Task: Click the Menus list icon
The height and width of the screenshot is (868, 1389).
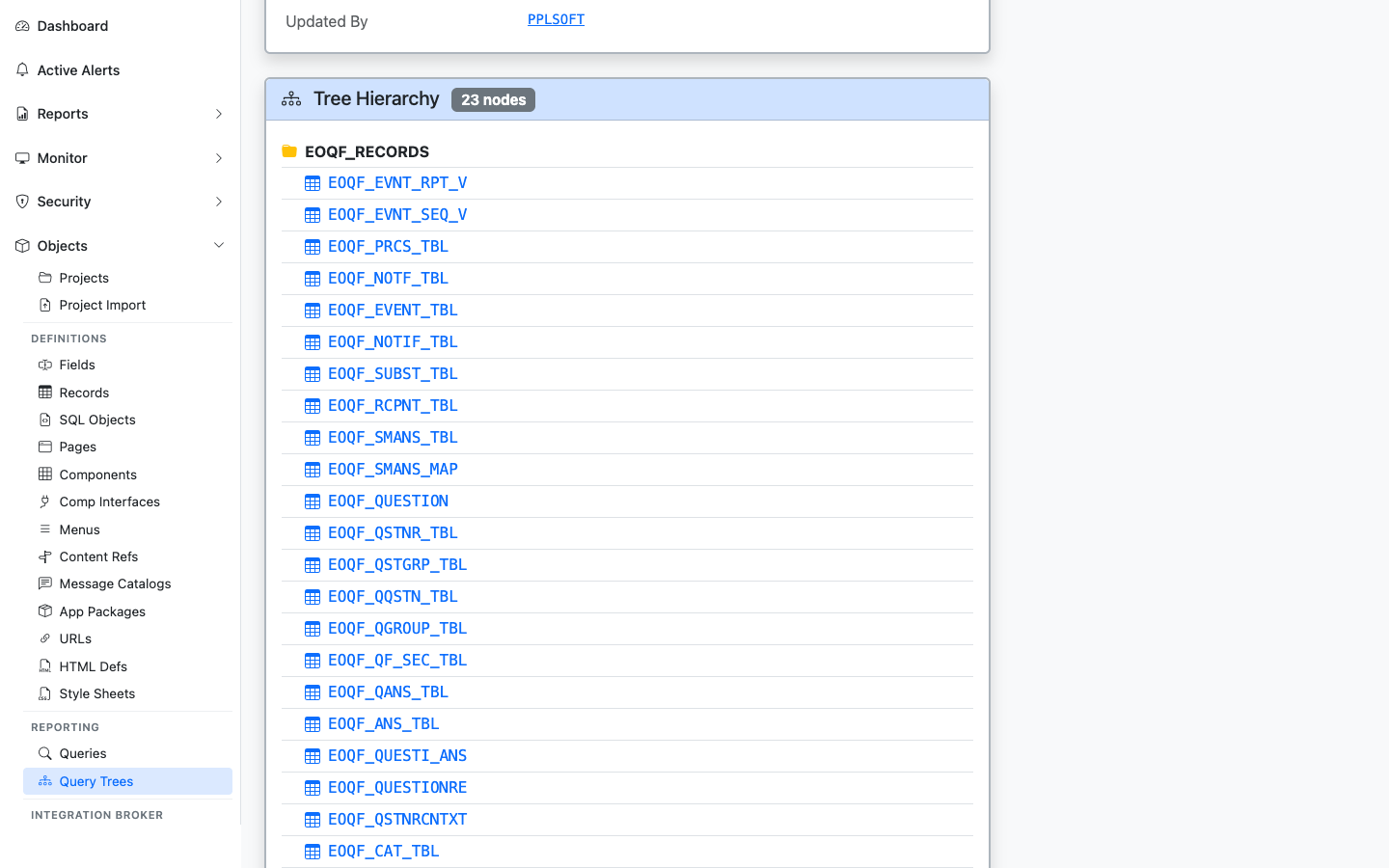Action: (45, 529)
